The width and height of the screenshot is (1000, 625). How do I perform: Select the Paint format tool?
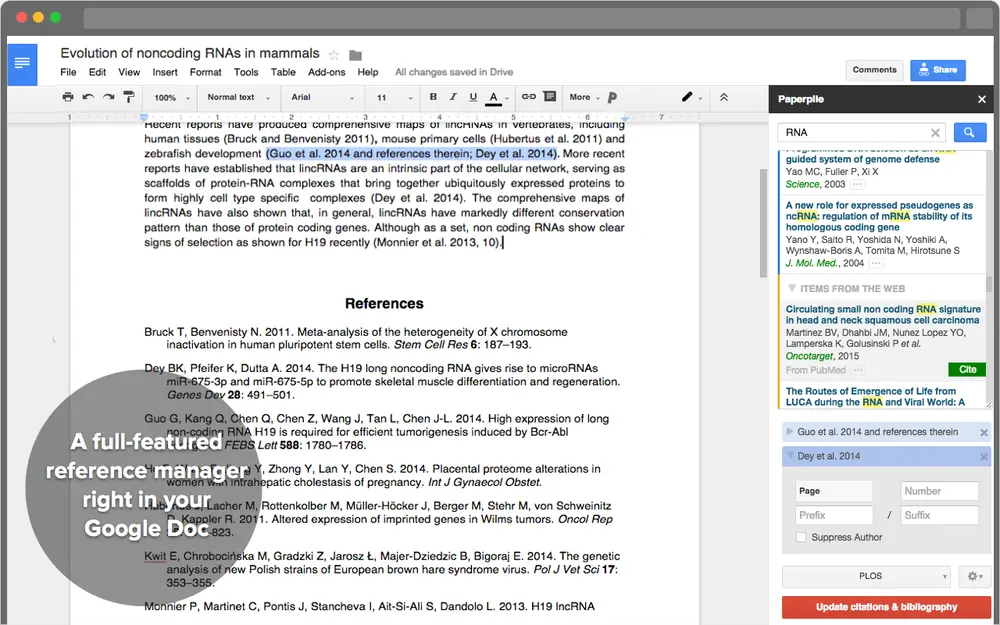[x=130, y=98]
